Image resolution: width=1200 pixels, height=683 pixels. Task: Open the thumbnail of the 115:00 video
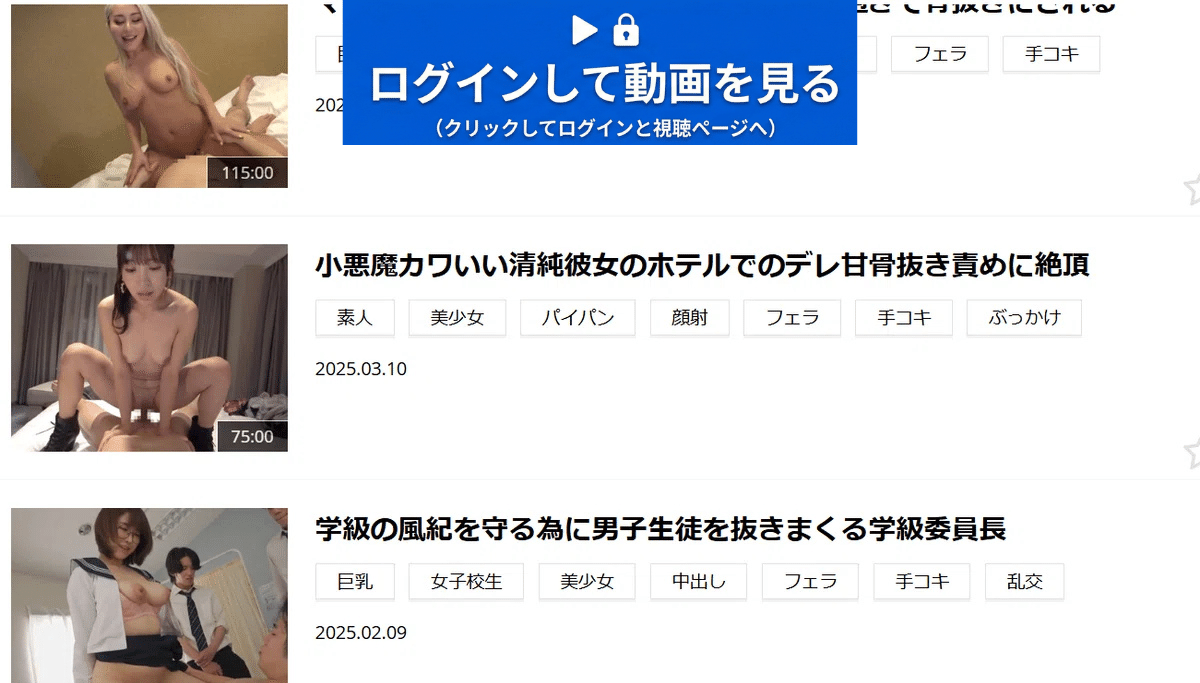[x=149, y=95]
